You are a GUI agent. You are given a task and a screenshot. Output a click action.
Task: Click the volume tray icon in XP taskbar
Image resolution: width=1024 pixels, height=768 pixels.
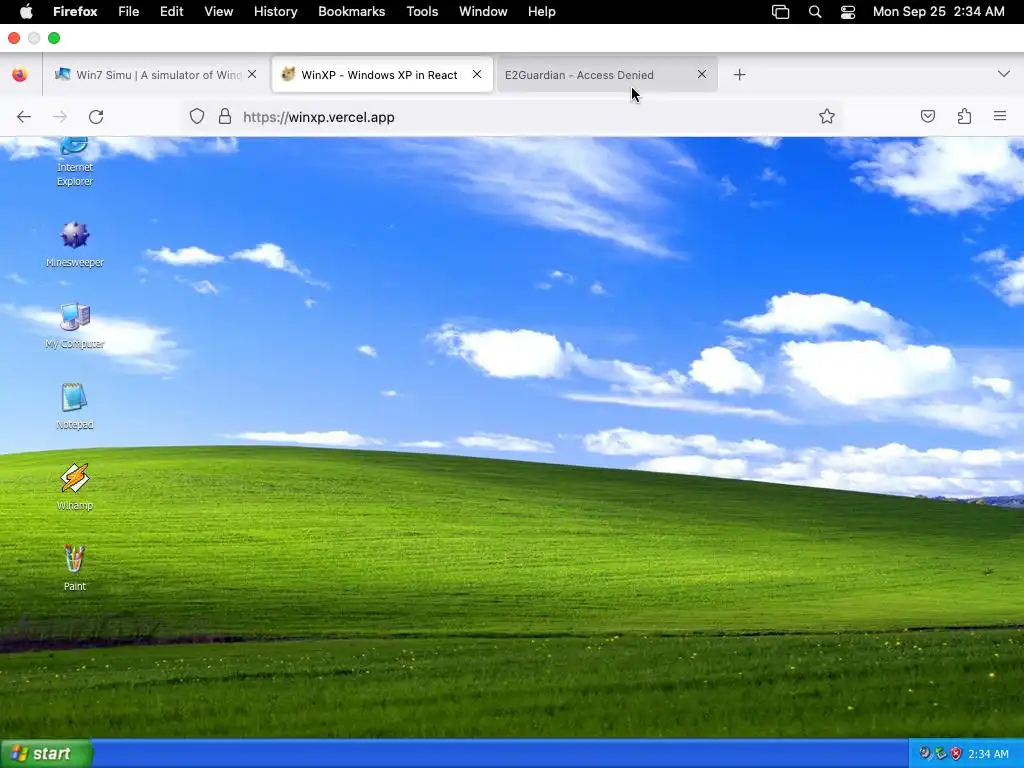coord(925,754)
